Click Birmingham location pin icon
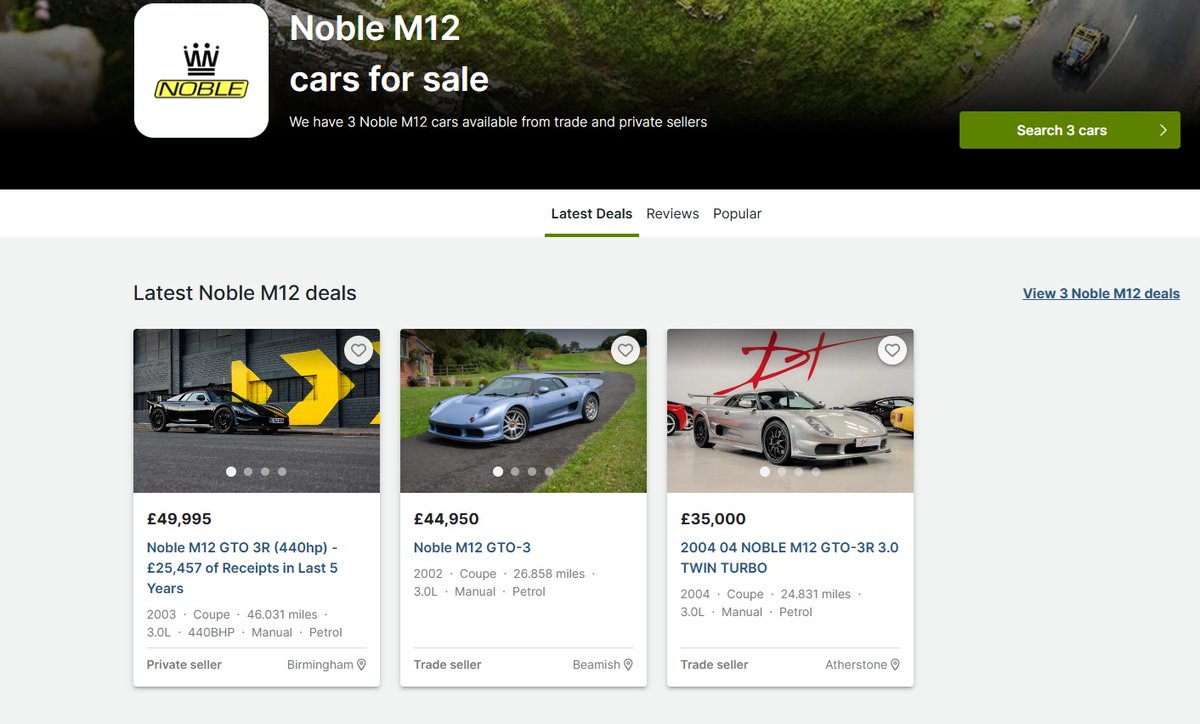This screenshot has width=1200, height=724. point(362,665)
